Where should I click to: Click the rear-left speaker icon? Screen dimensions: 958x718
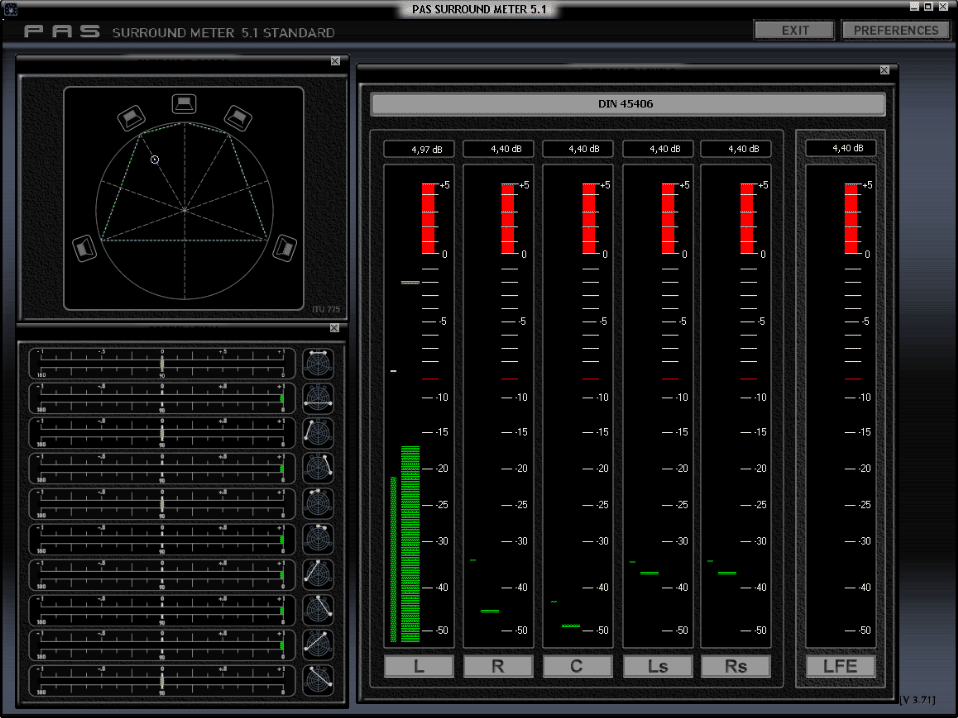pos(84,249)
